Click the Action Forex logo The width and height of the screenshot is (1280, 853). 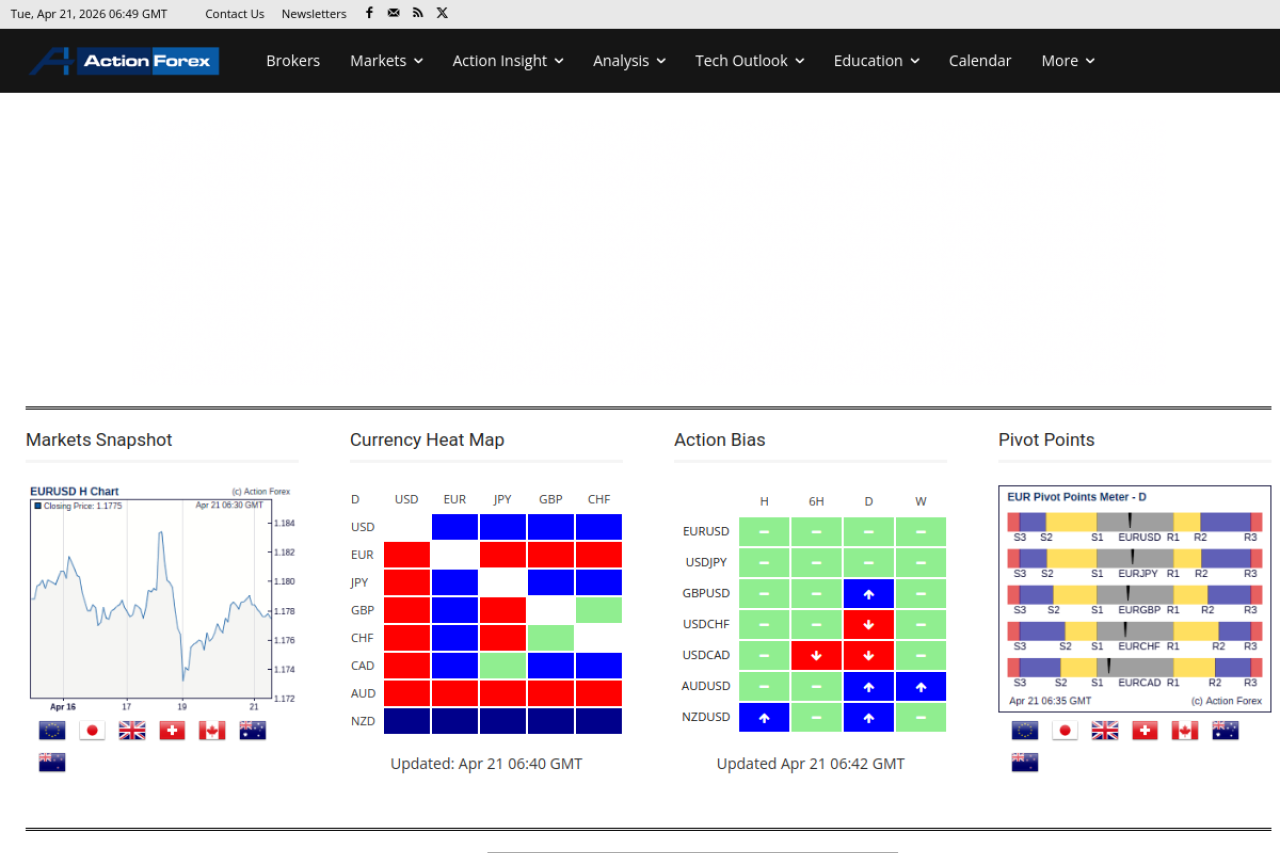124,61
